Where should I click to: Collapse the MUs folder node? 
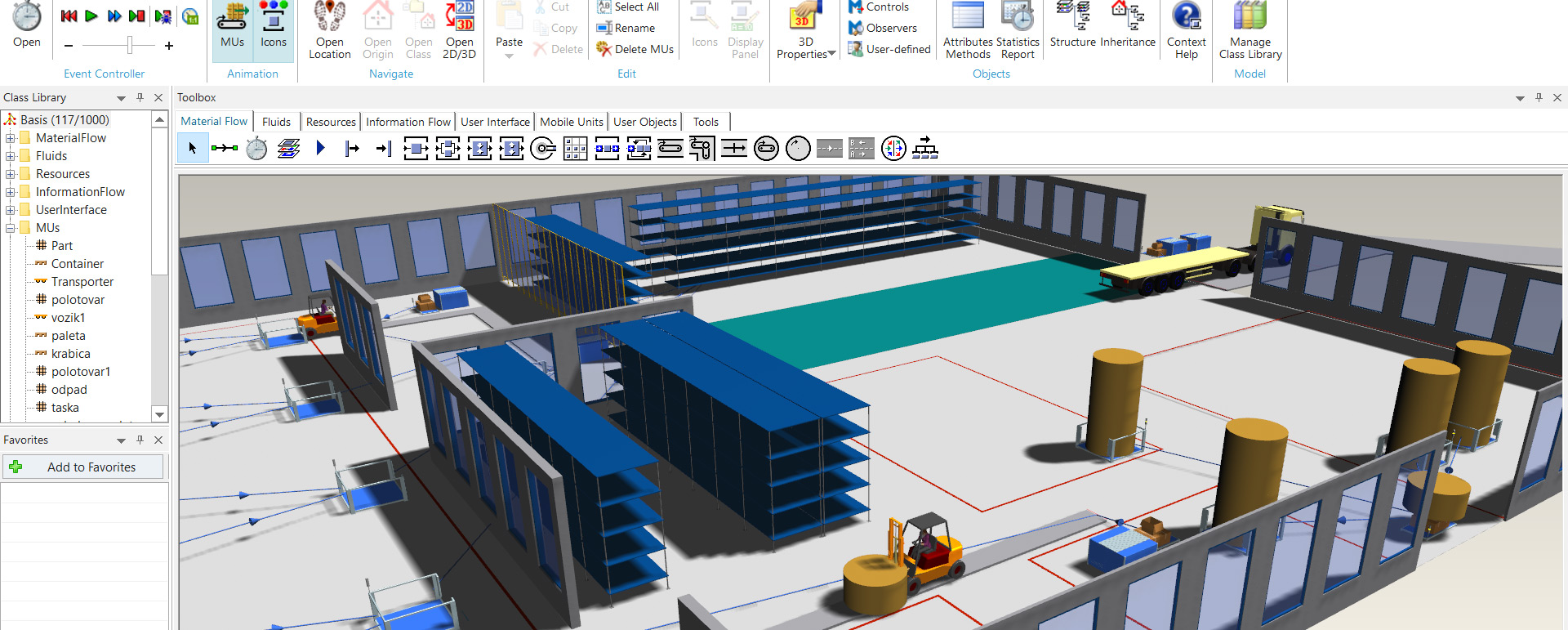(11, 228)
